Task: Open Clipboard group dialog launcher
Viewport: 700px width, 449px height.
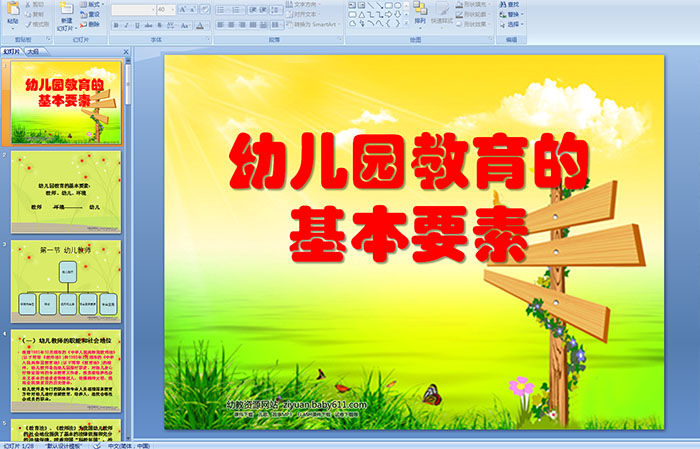Action: click(x=49, y=40)
